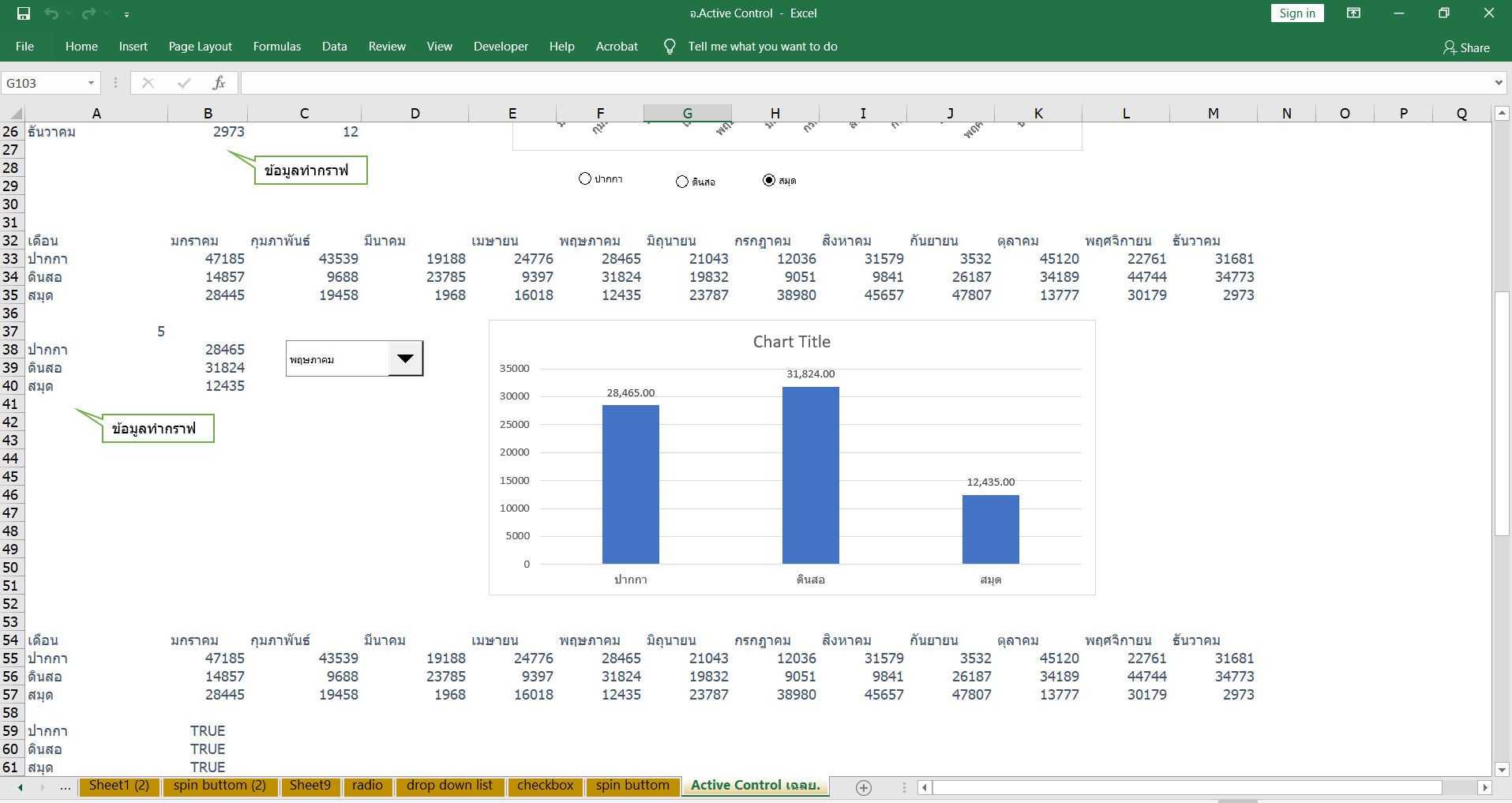Click the horizontal scrollbar thumb

coord(1187,787)
